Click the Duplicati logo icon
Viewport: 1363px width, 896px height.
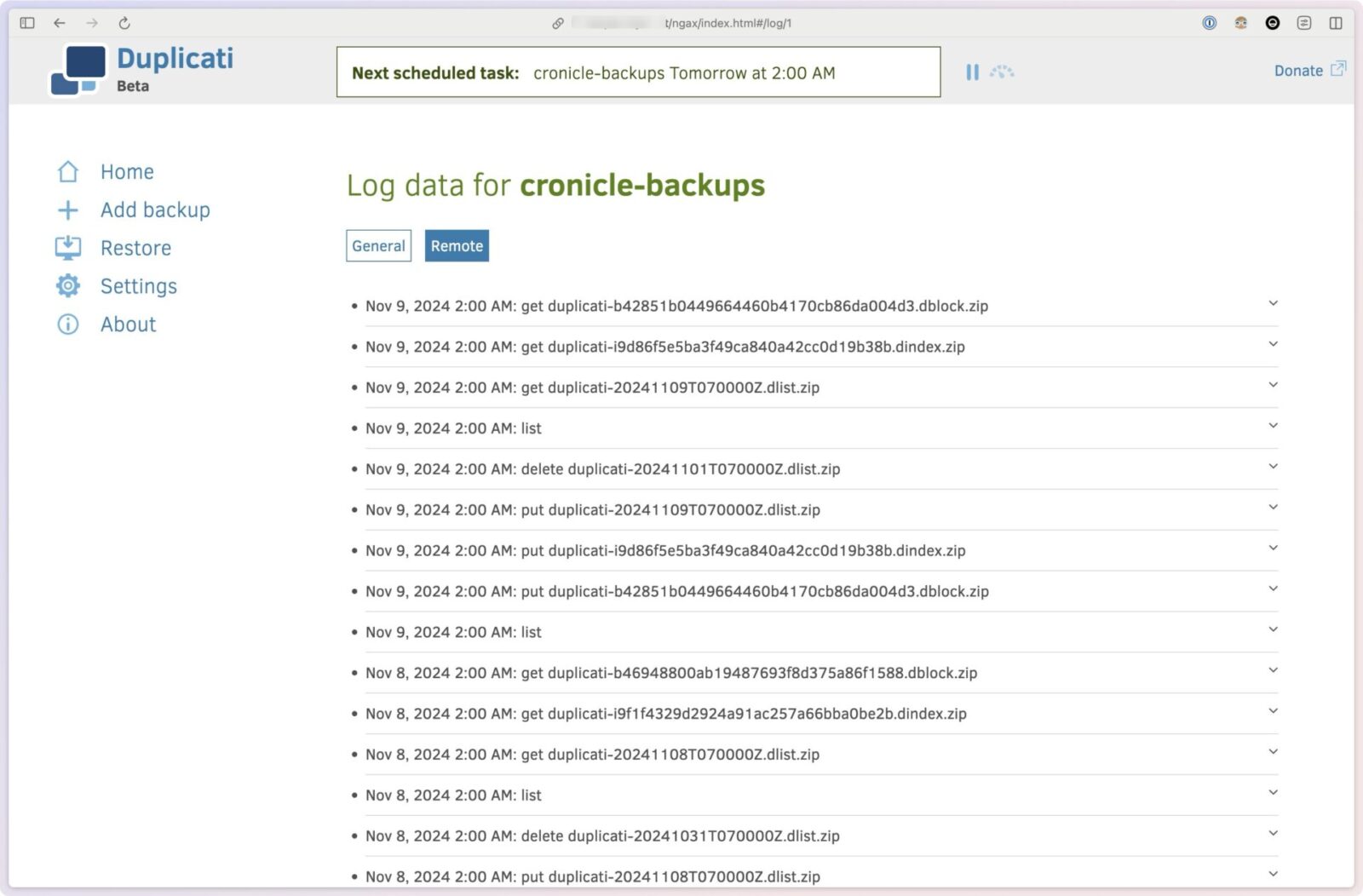point(78,71)
